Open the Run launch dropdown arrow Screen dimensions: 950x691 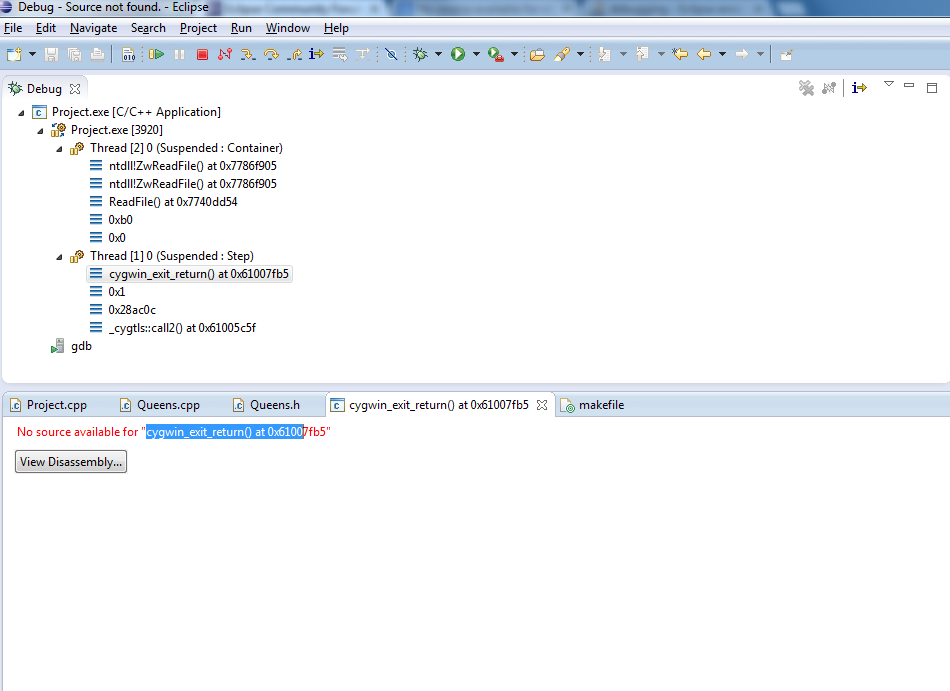pos(476,55)
